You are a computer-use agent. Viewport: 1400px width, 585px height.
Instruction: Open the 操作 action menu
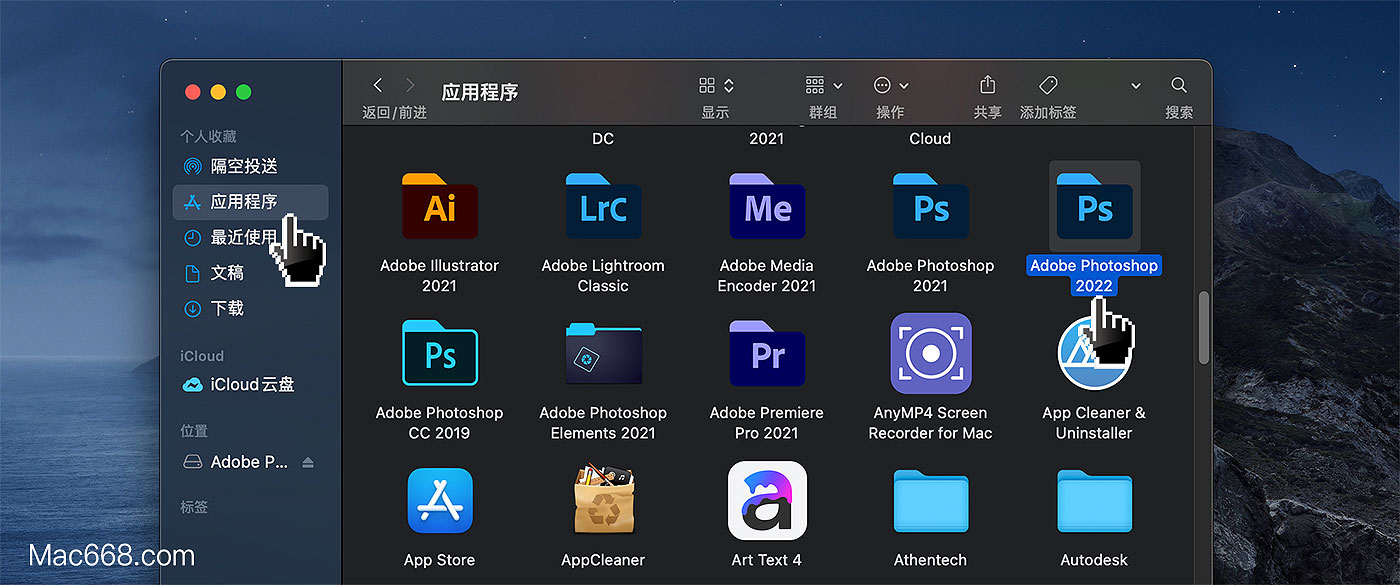click(890, 86)
